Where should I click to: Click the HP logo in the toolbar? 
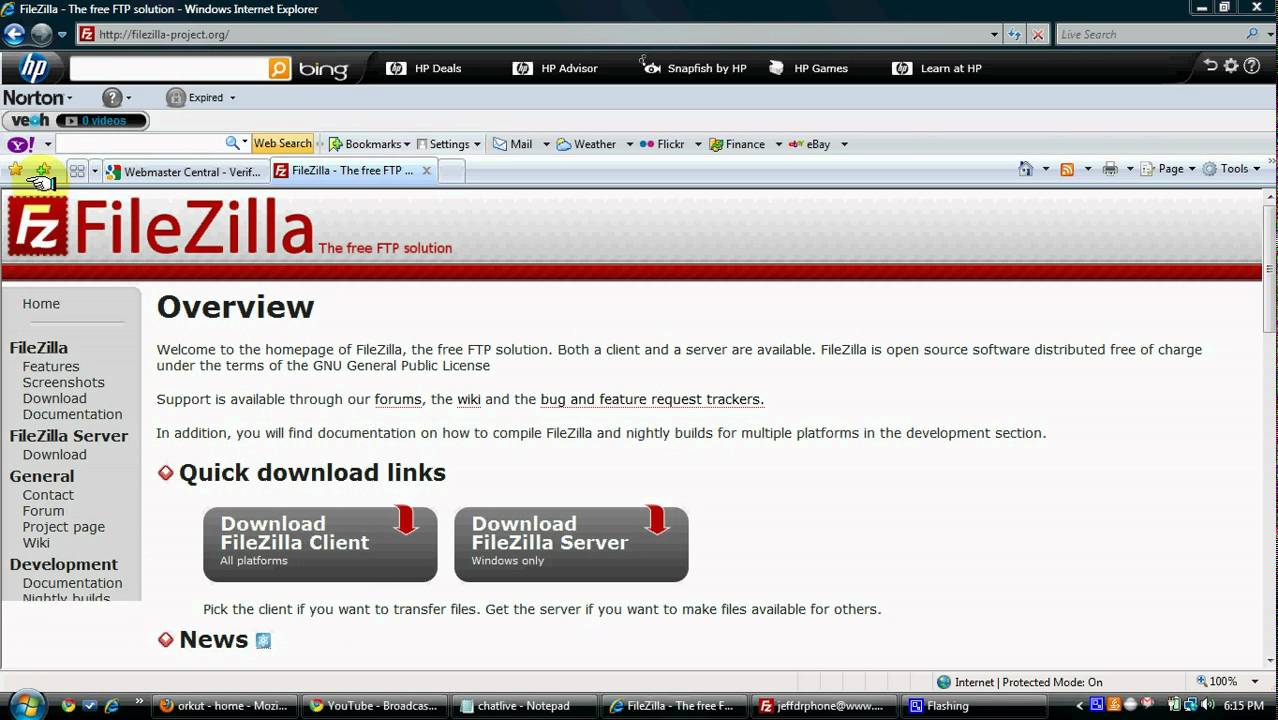pos(33,68)
